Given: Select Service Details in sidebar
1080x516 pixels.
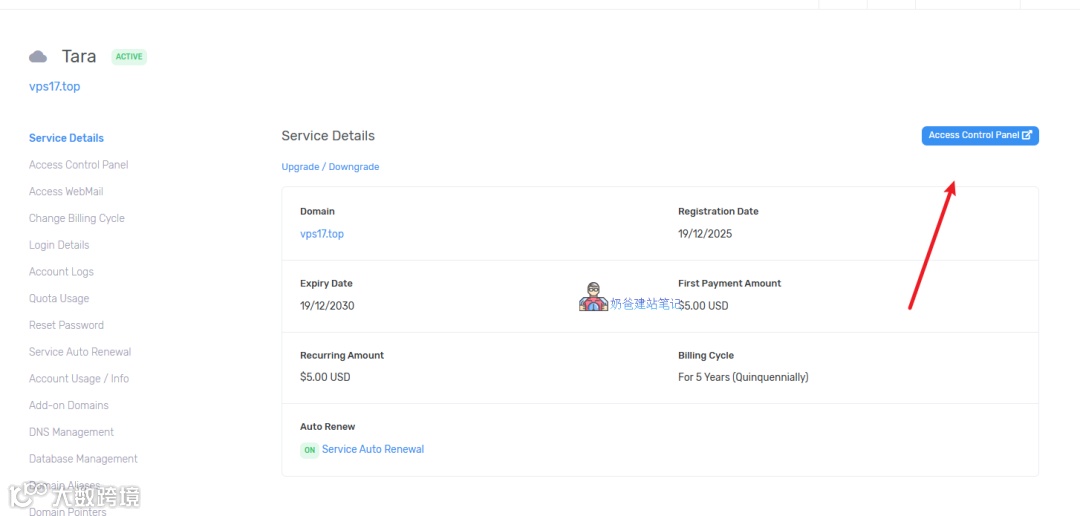Looking at the screenshot, I should pyautogui.click(x=66, y=138).
